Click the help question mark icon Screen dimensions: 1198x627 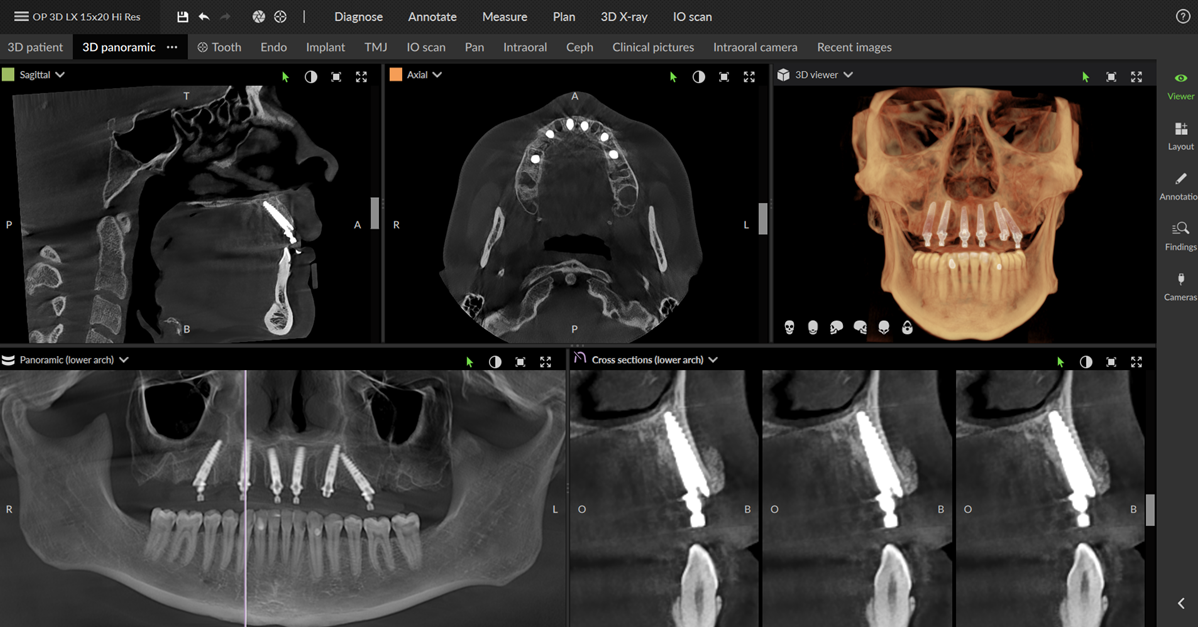[1183, 17]
